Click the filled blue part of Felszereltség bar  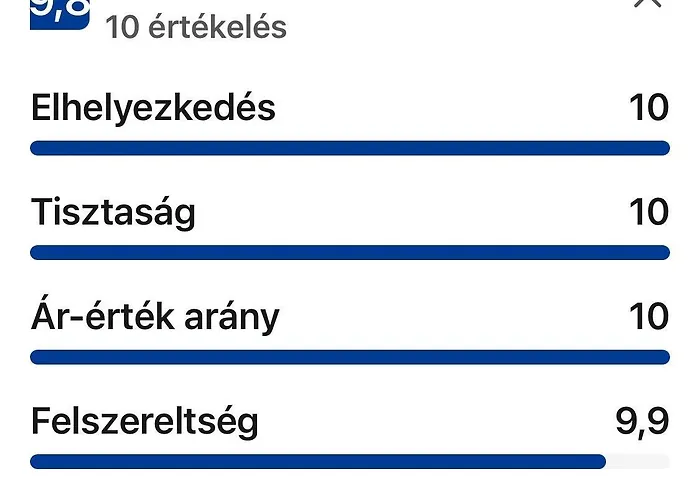coord(318,462)
